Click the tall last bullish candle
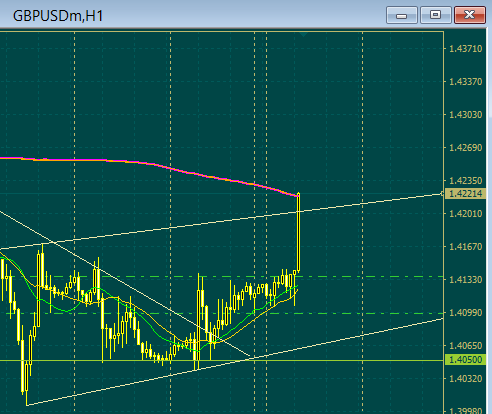Screen dimensions: 492x414 [298, 232]
